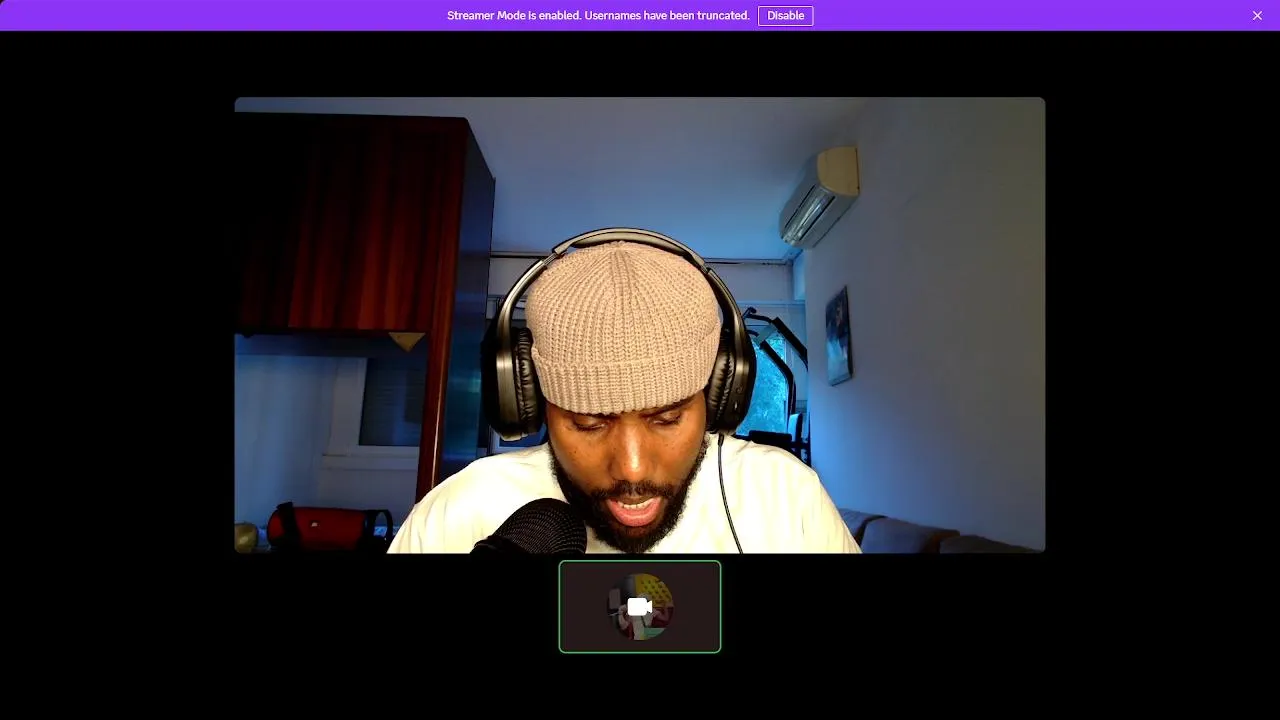Click the camera icon on the participant avatar
The image size is (1280, 720).
pos(640,607)
